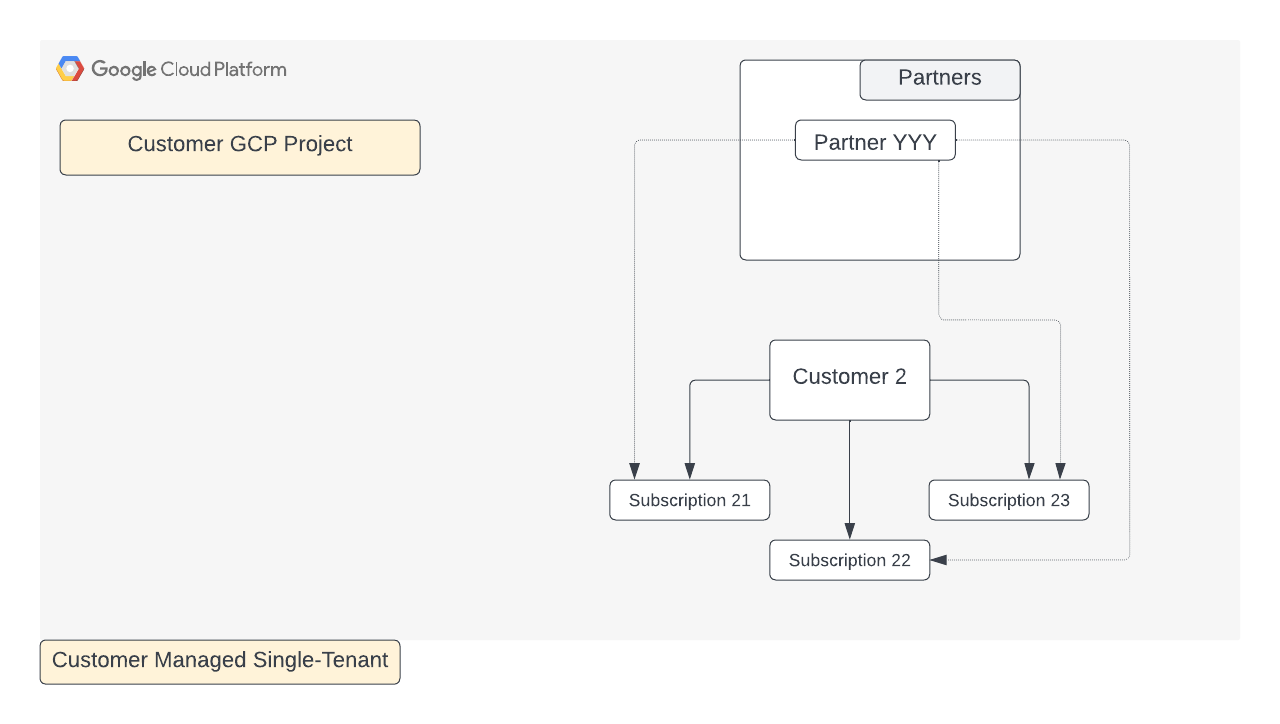The image size is (1280, 724).
Task: Click the Subscription 23 box
Action: [1009, 500]
